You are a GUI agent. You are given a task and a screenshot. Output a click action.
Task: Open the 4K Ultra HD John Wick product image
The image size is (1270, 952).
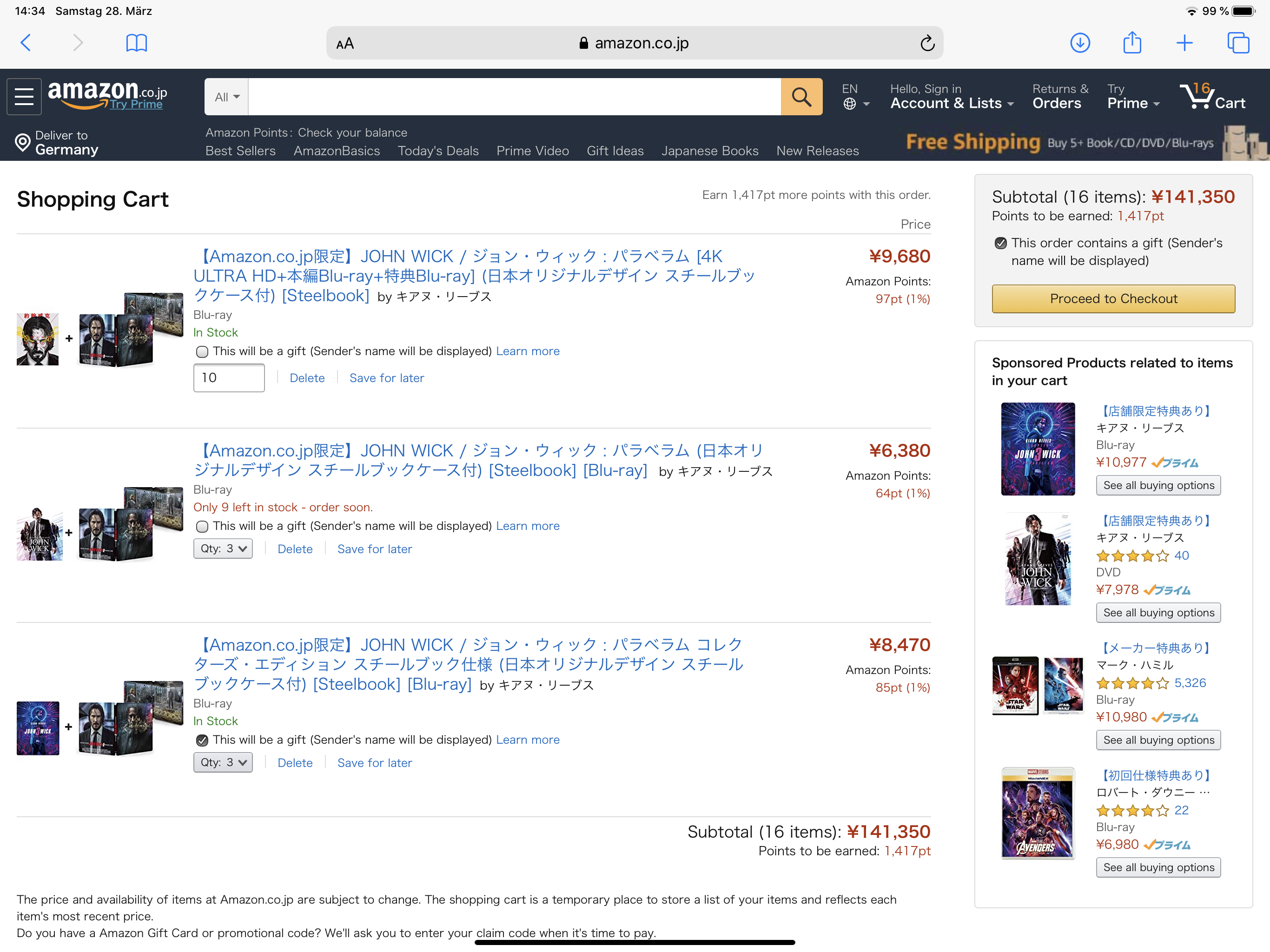pos(100,330)
